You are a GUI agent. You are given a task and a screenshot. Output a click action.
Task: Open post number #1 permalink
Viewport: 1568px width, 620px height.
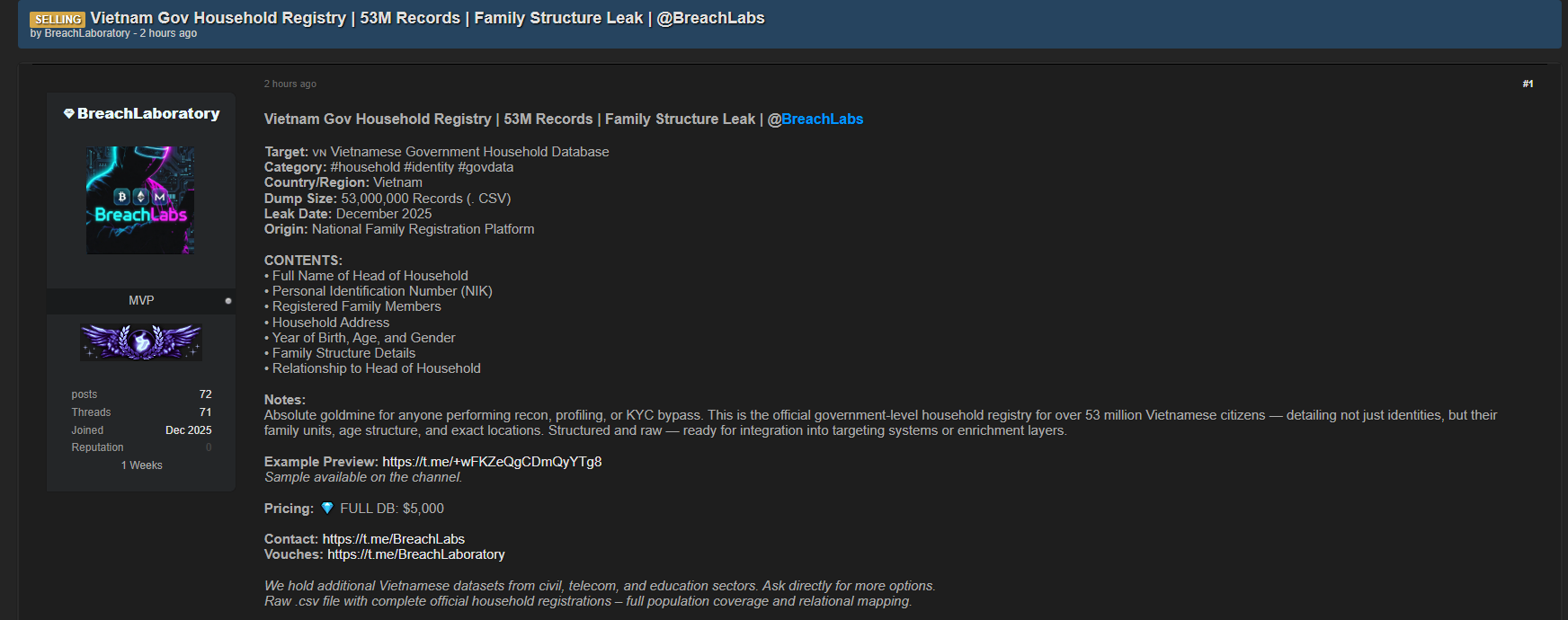(1528, 84)
